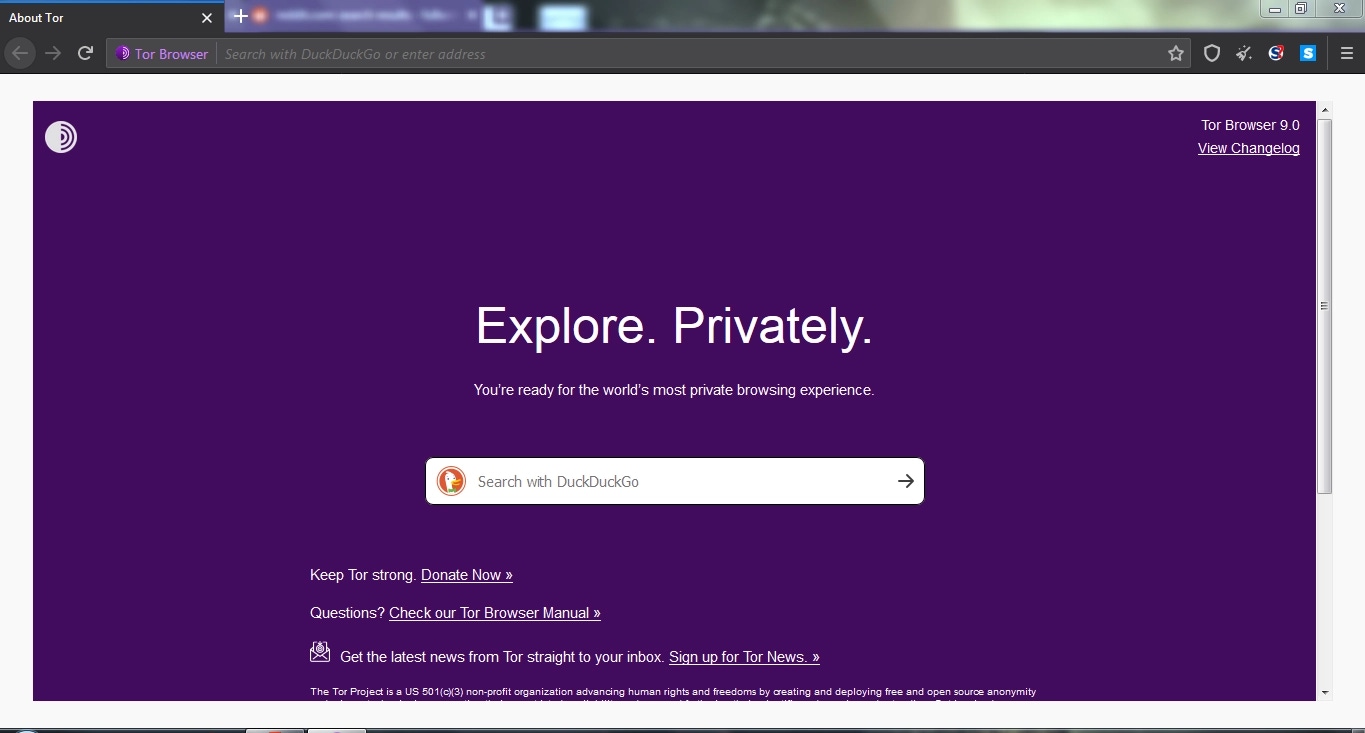The image size is (1365, 733).
Task: Bookmark this page with the star
Action: pos(1176,54)
